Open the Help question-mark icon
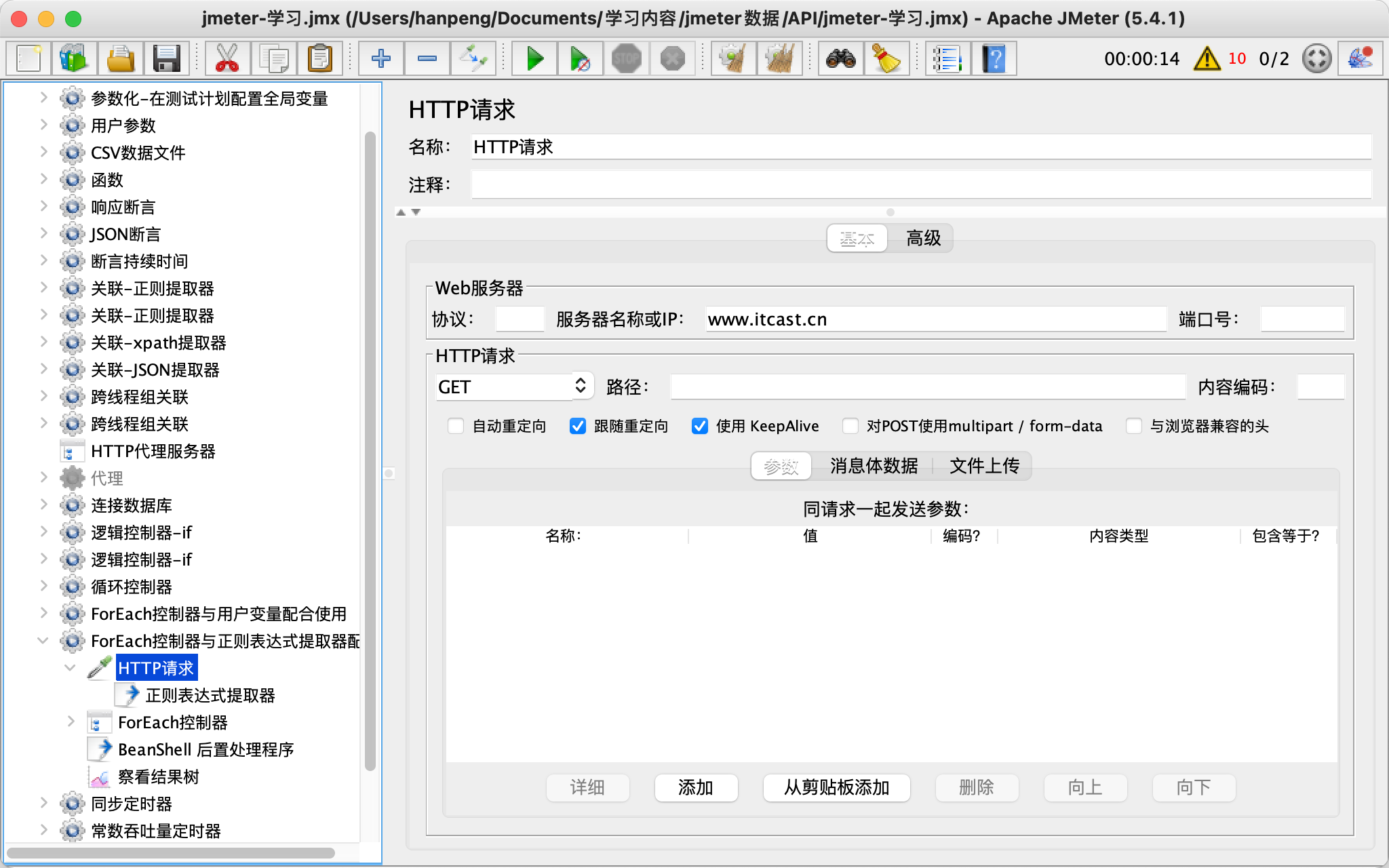1389x868 pixels. [x=994, y=59]
